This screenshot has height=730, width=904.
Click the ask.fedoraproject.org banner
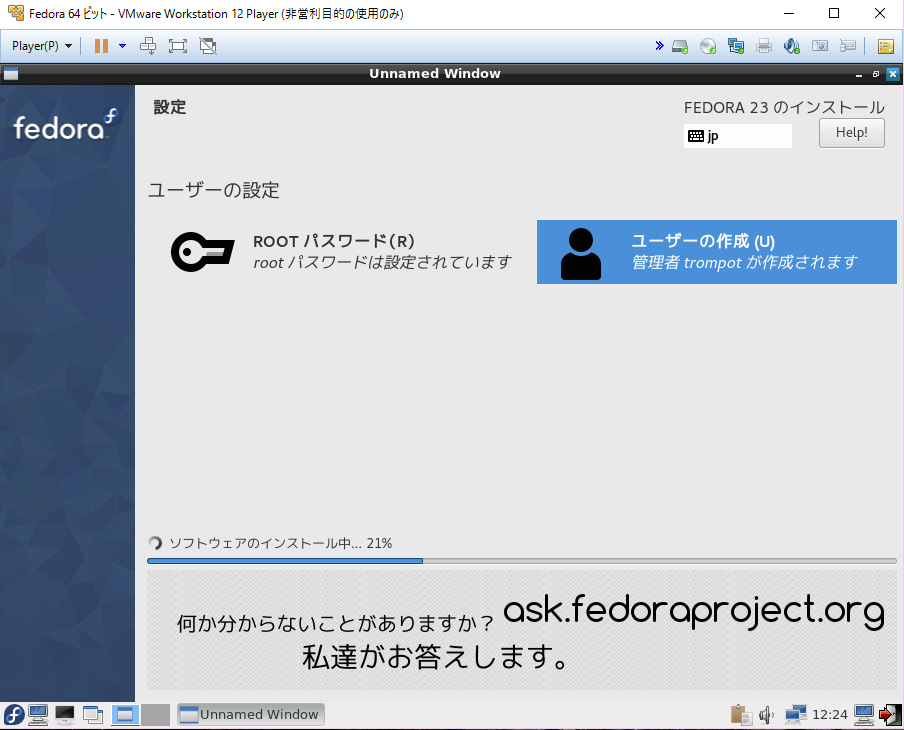(x=522, y=630)
